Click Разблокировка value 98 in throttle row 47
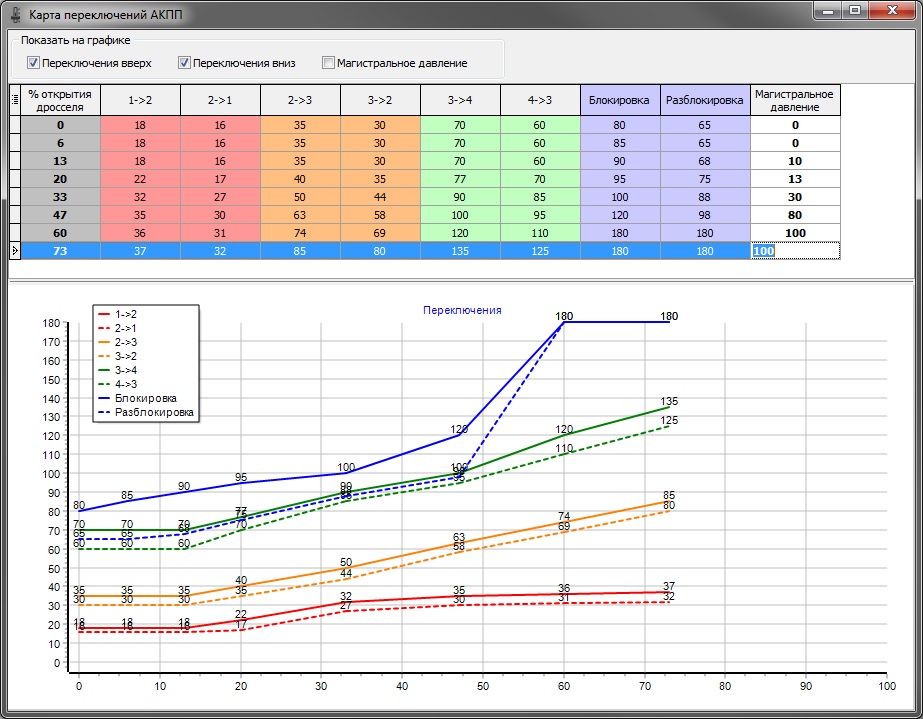 tap(705, 215)
